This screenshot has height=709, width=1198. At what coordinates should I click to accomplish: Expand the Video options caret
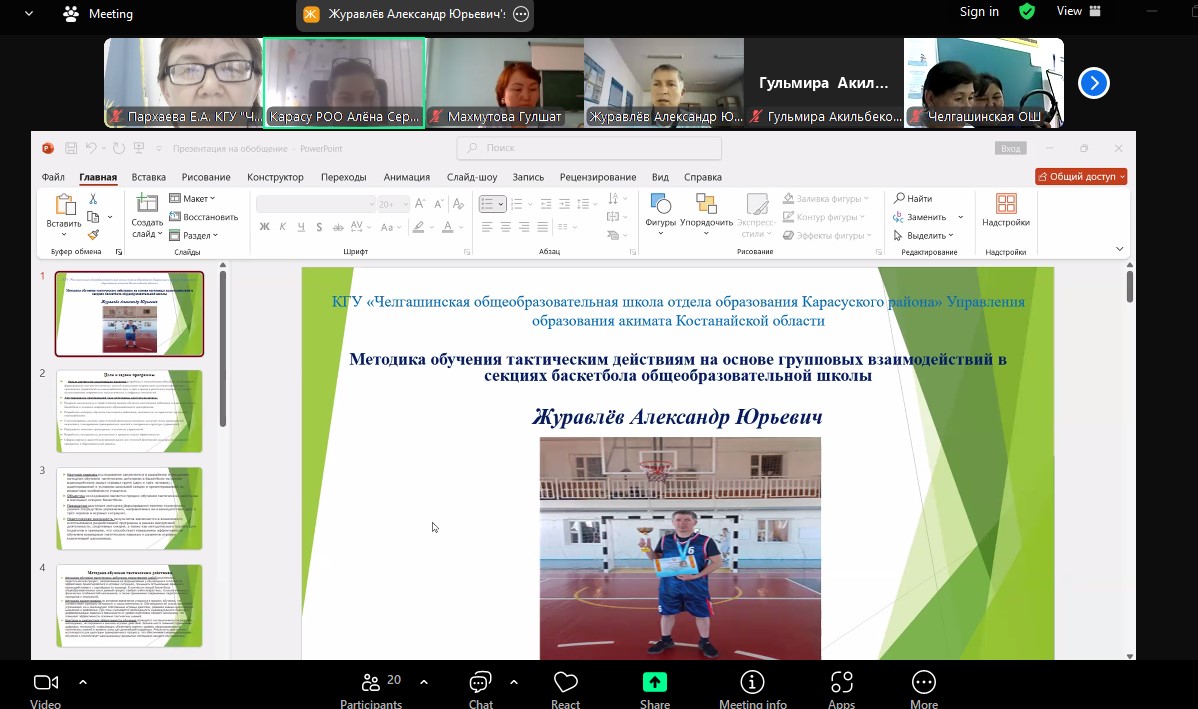(83, 682)
